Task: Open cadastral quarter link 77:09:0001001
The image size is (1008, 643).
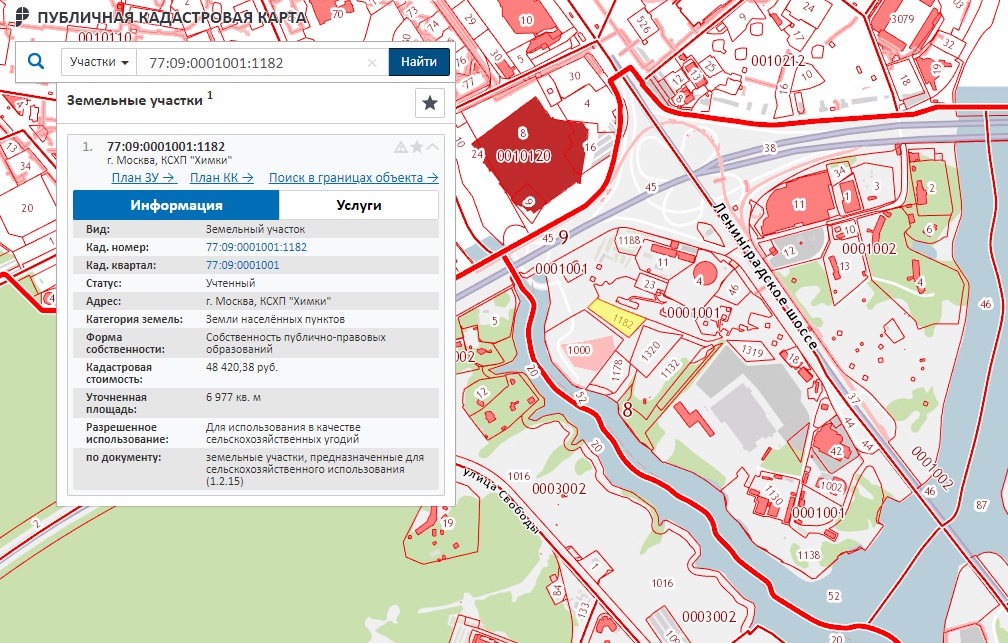Action: 242,265
